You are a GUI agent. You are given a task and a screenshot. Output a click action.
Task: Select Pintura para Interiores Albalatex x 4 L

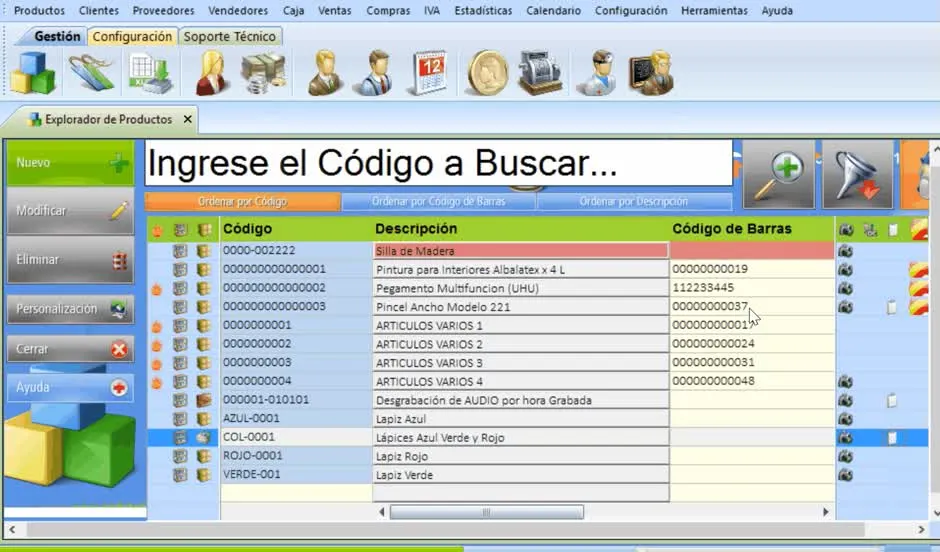520,270
